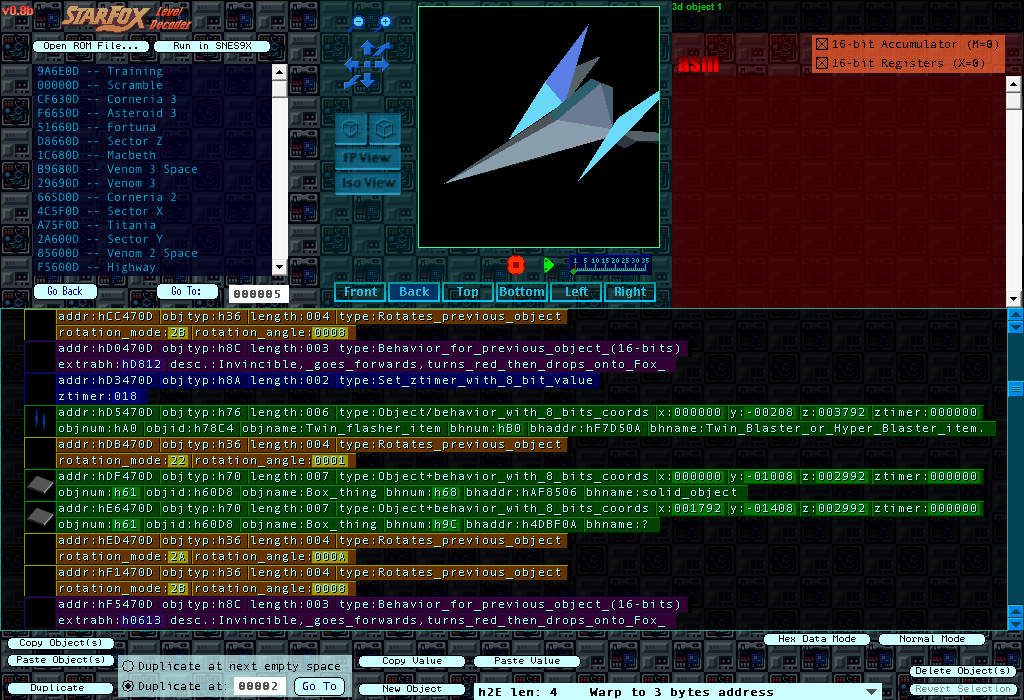Image resolution: width=1024 pixels, height=700 pixels.
Task: Click the level list scrollbar thumb
Action: tap(280, 89)
